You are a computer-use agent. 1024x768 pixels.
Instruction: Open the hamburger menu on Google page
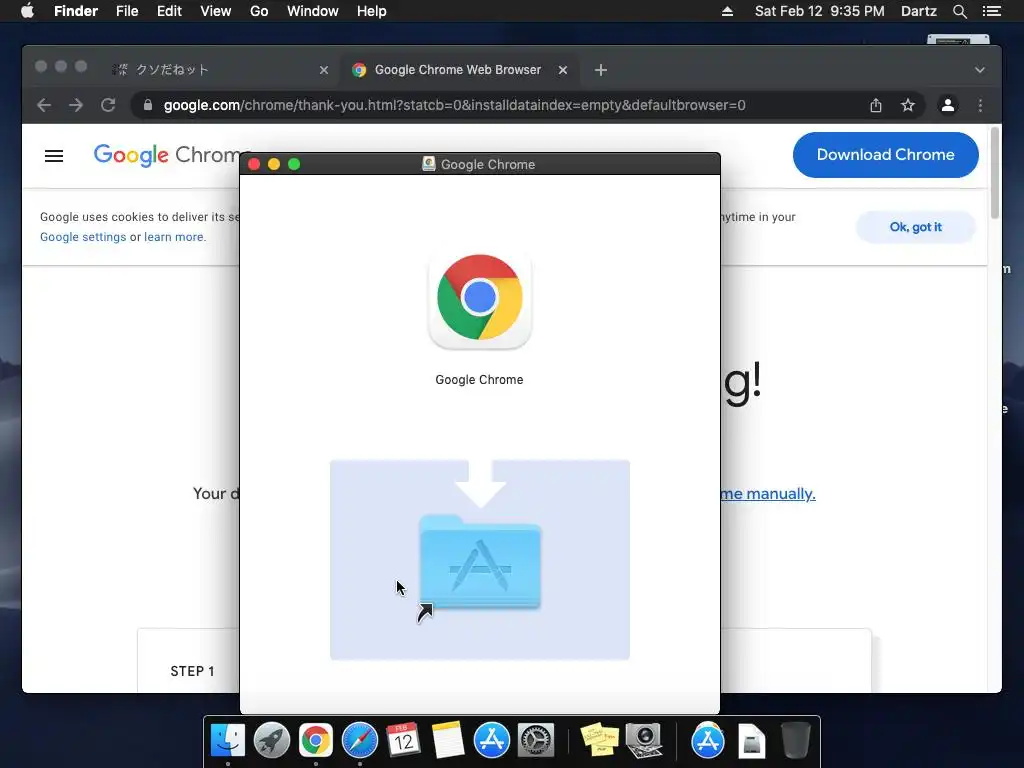tap(54, 156)
